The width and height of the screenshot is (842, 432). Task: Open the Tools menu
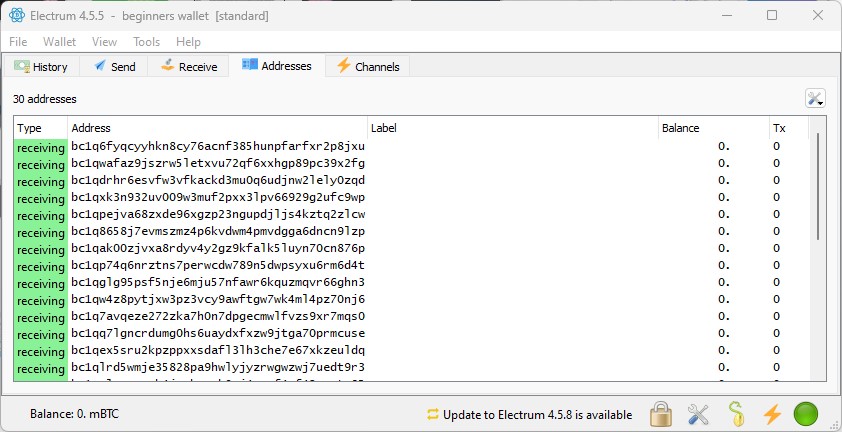(146, 42)
